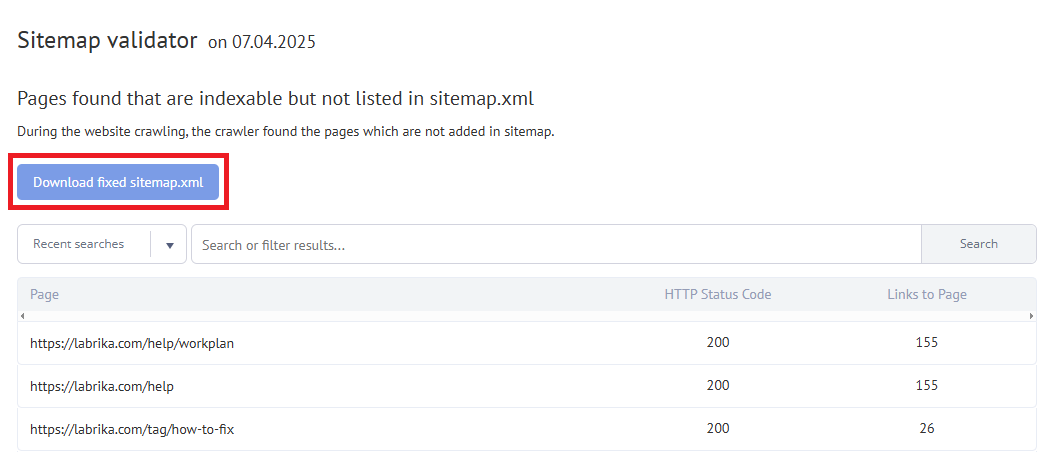Focus the Search or filter results field

pyautogui.click(x=555, y=244)
